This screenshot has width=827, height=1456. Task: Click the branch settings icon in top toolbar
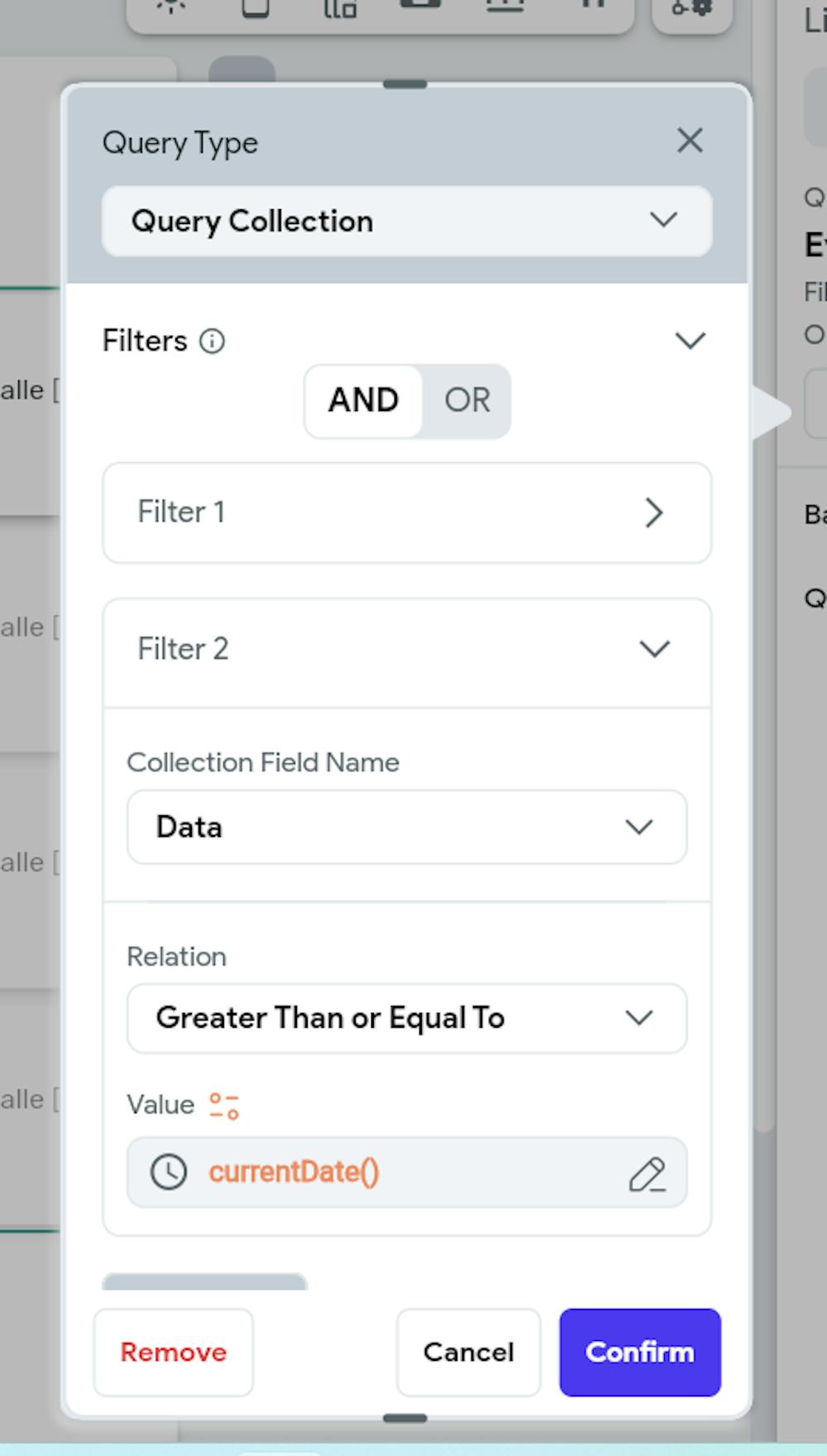click(x=691, y=8)
